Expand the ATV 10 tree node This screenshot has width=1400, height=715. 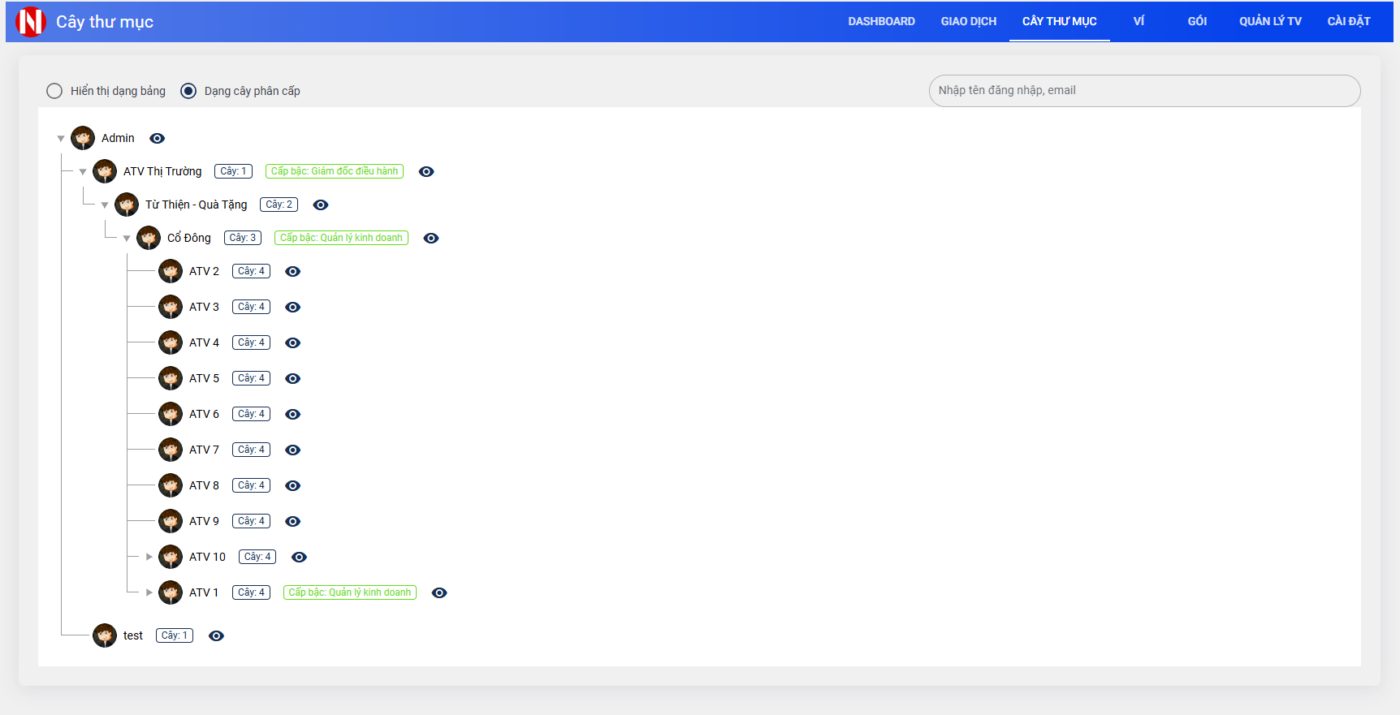point(149,557)
